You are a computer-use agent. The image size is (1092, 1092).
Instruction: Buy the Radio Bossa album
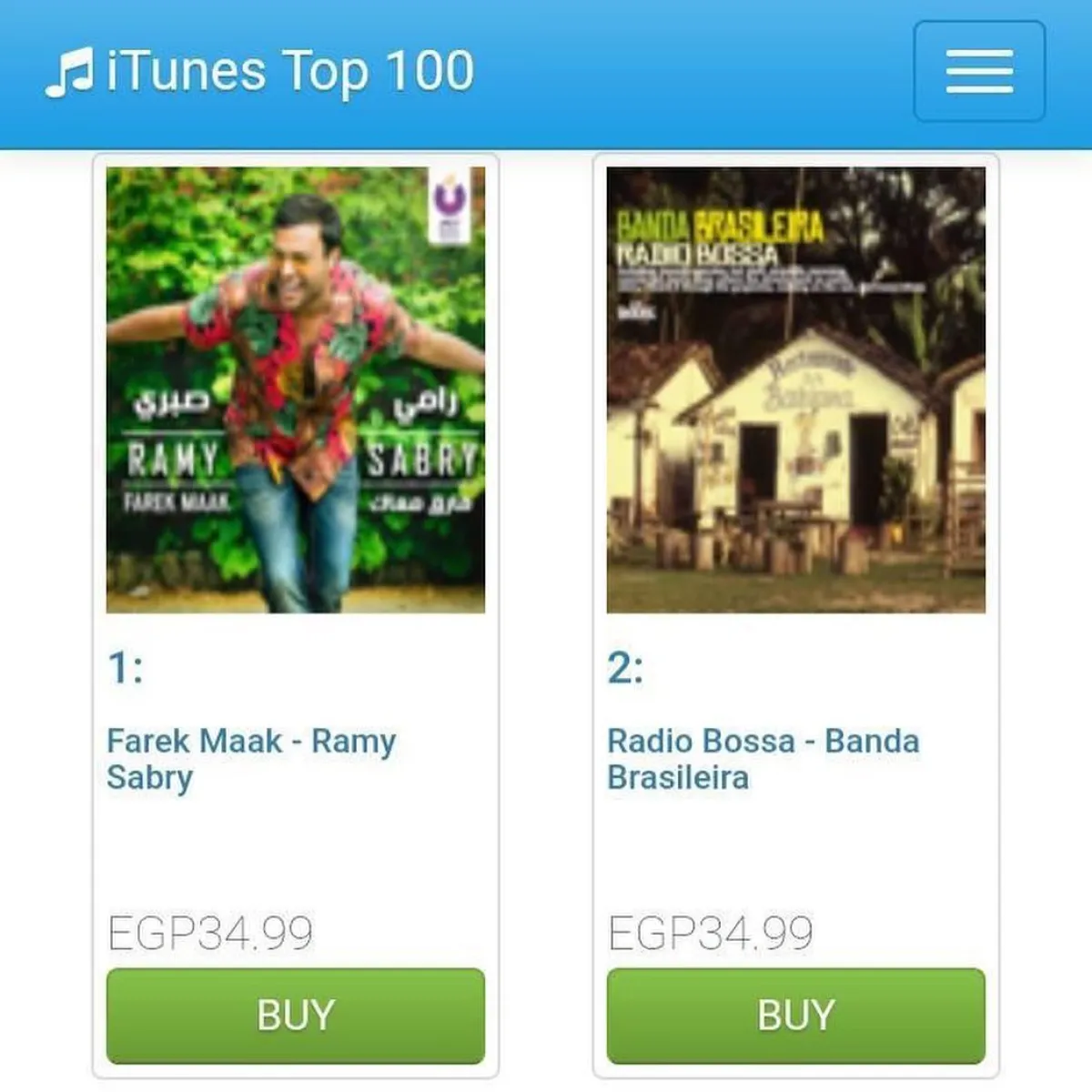(x=796, y=1016)
